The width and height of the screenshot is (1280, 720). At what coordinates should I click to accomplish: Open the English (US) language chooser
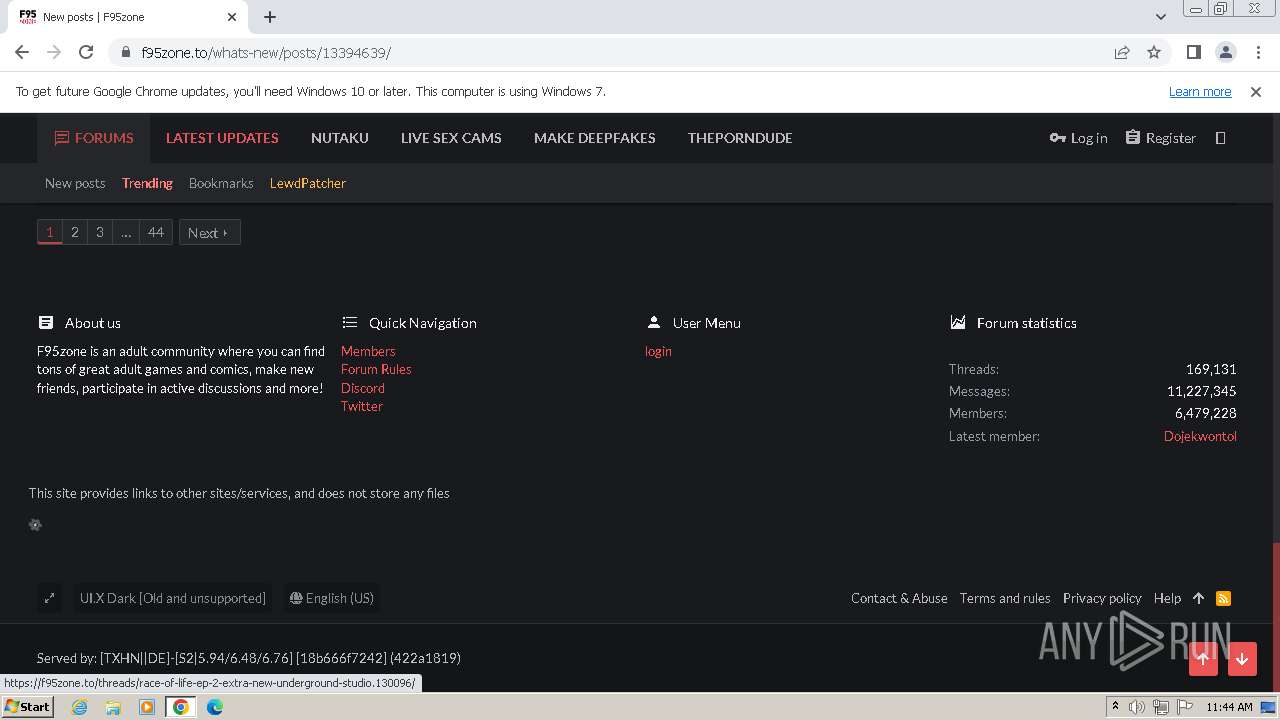tap(332, 598)
